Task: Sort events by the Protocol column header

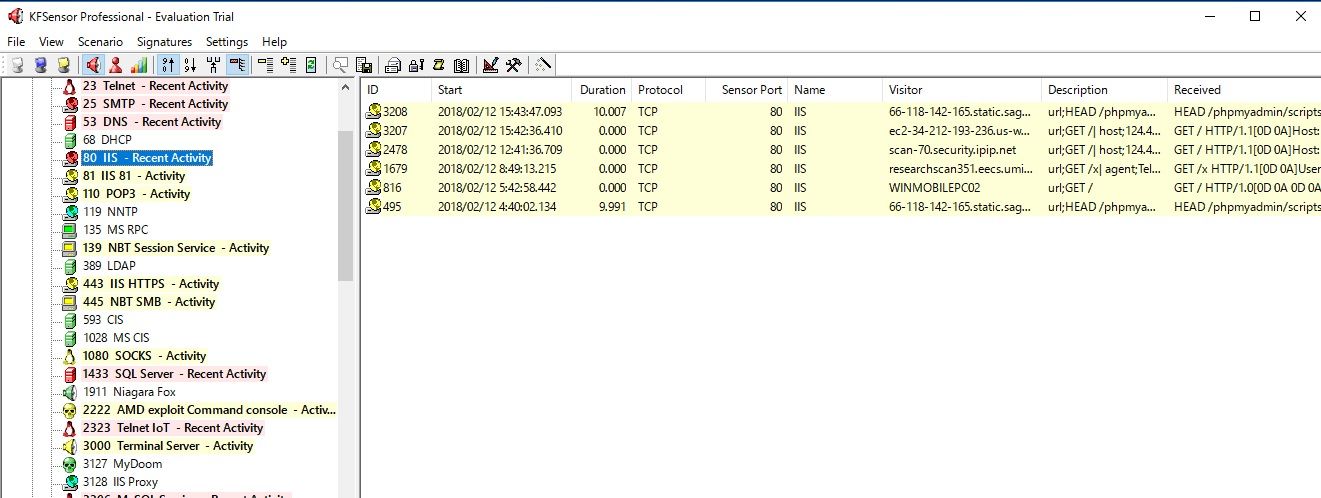Action: [x=668, y=90]
